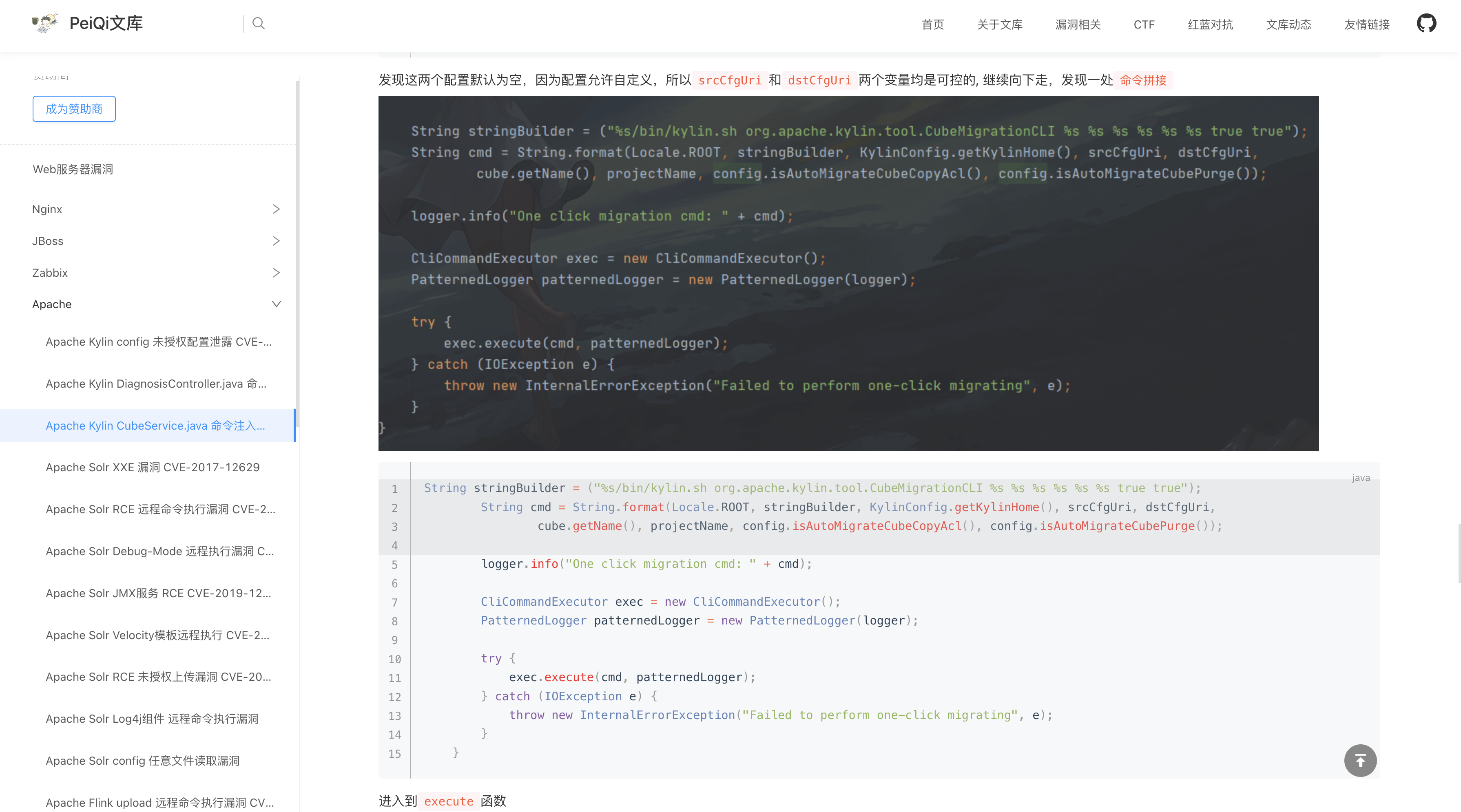Open the GitHub repository icon
The image size is (1461, 812).
[x=1426, y=24]
